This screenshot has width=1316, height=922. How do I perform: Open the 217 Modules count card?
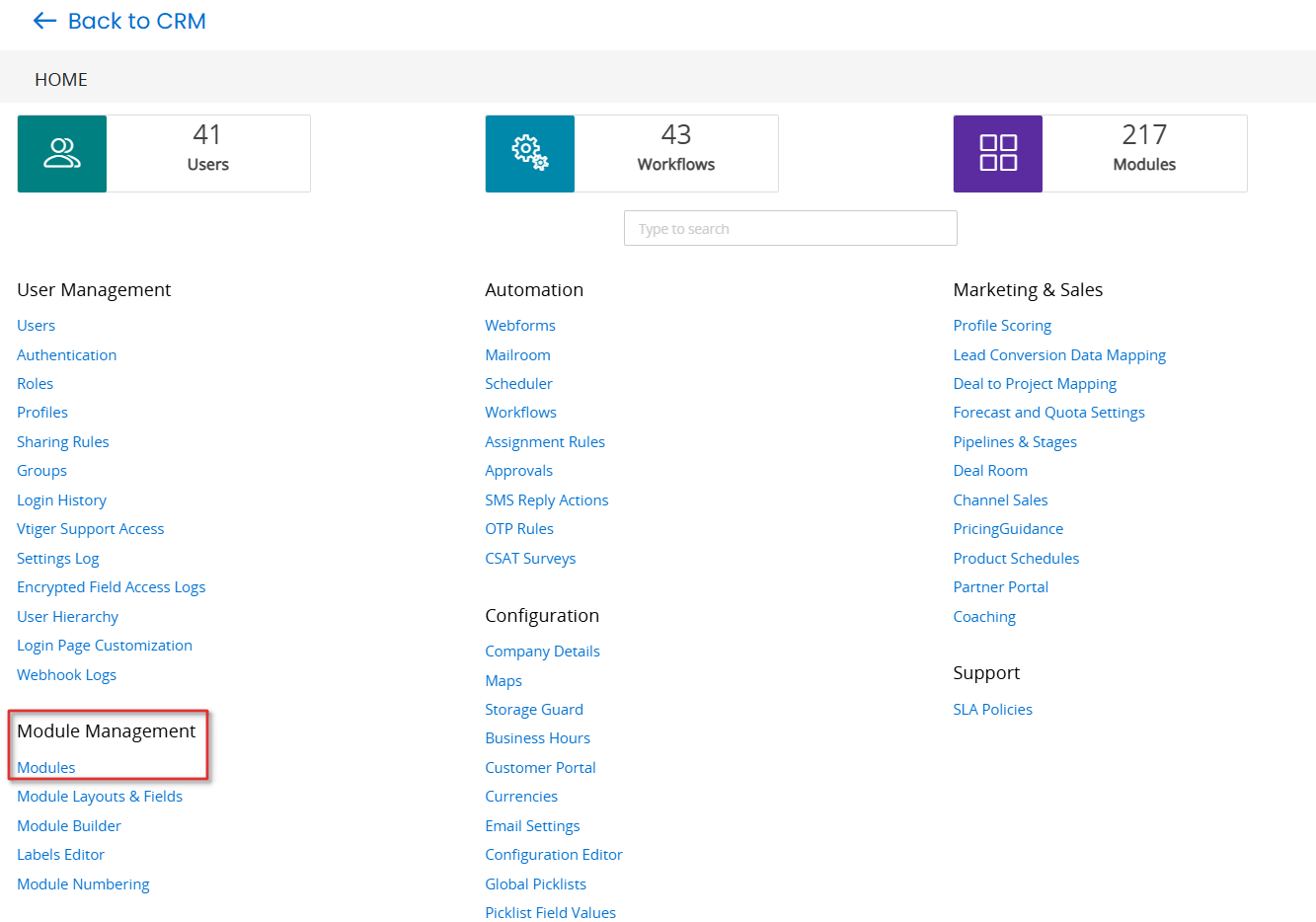[x=1143, y=153]
